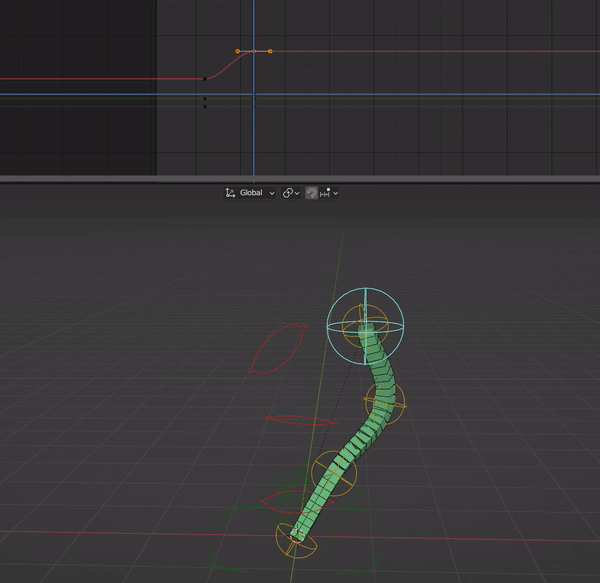Select the left orange keyframe handle

point(238,51)
